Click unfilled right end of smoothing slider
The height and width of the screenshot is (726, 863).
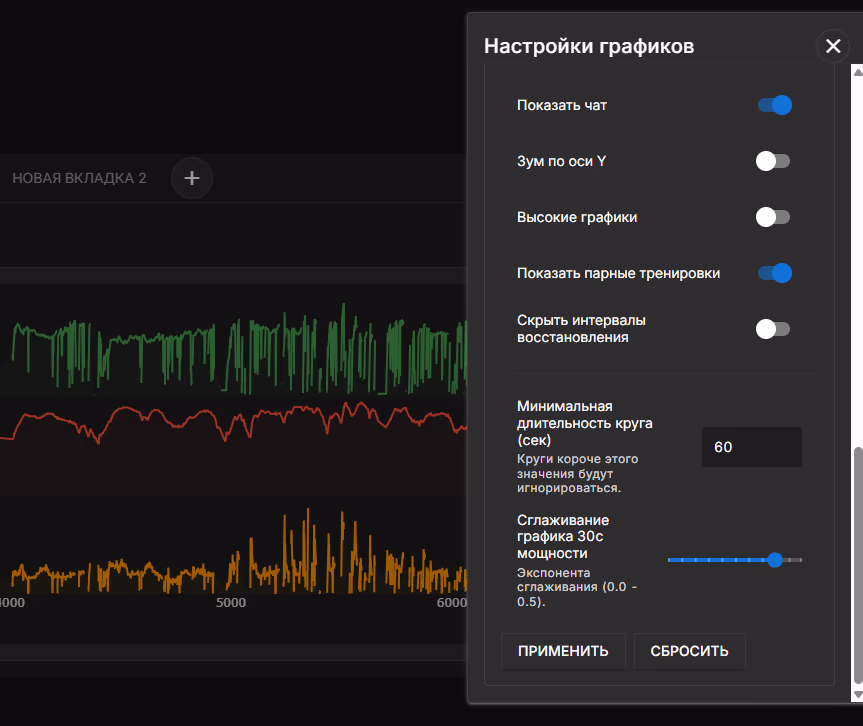(794, 560)
